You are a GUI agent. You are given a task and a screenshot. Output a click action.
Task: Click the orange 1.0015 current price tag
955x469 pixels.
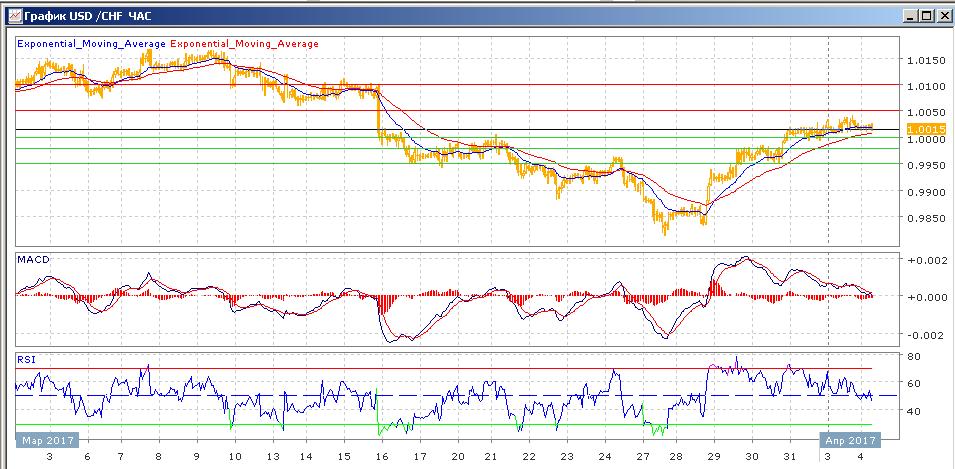[x=926, y=129]
